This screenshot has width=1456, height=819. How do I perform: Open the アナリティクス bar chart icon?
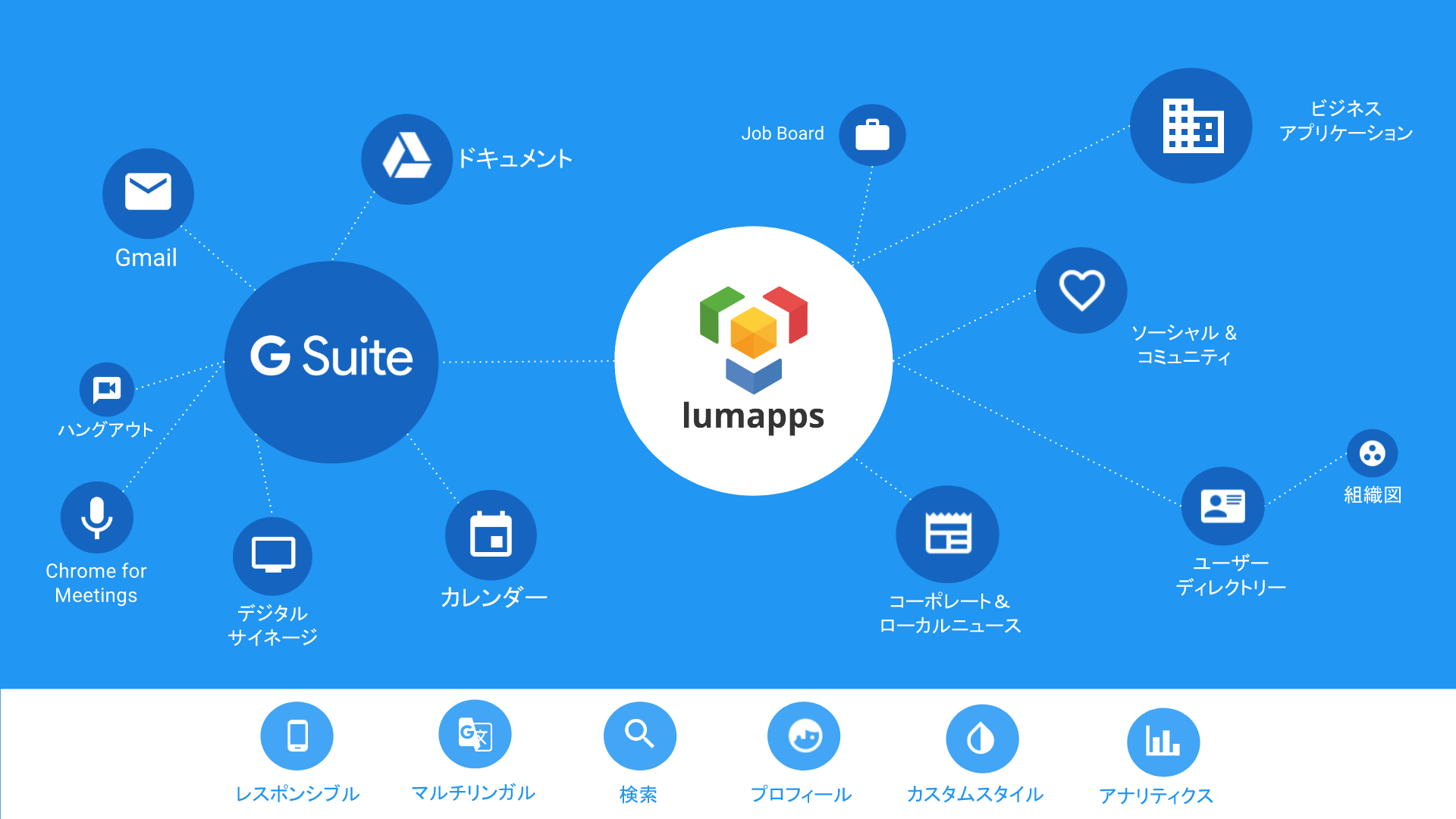point(1163,742)
